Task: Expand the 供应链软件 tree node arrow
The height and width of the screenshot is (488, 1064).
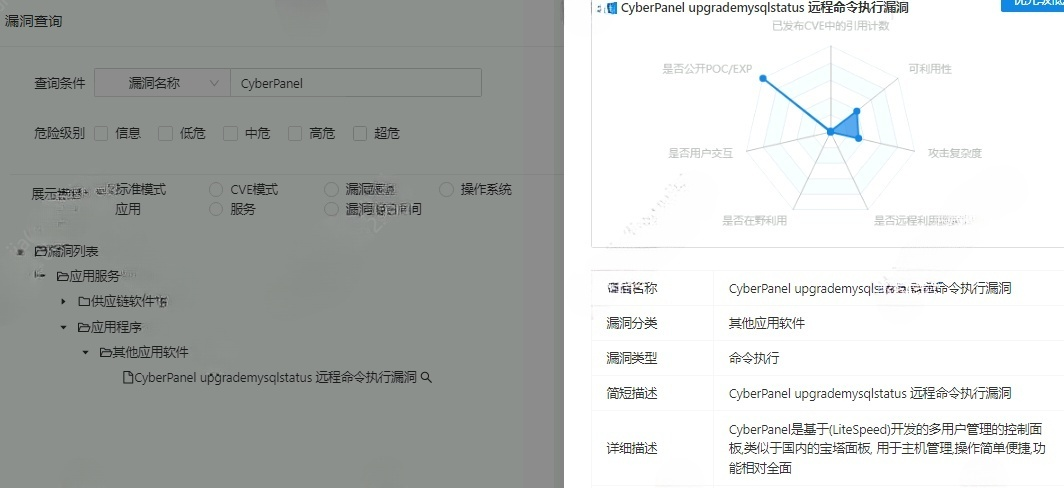Action: point(63,301)
